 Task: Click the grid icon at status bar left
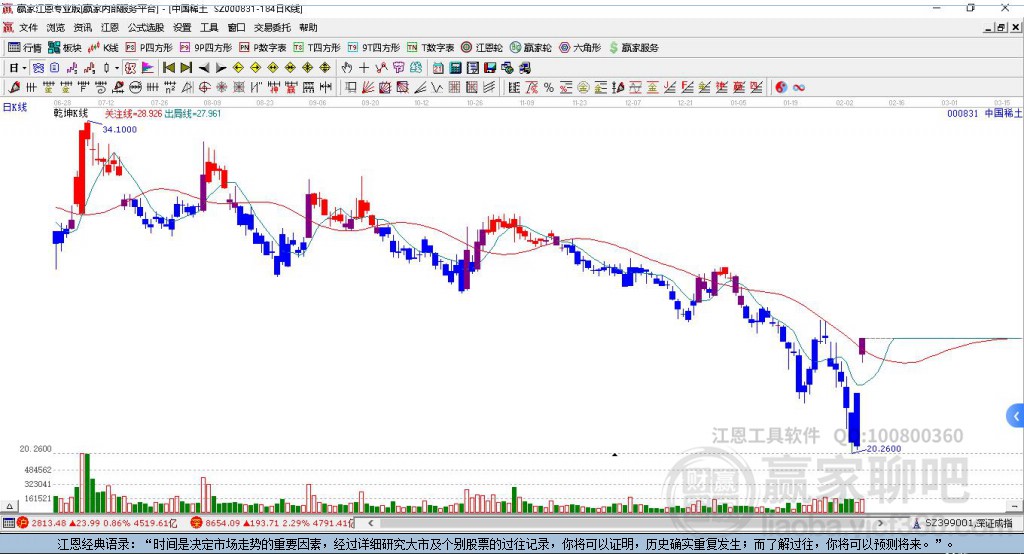8,523
